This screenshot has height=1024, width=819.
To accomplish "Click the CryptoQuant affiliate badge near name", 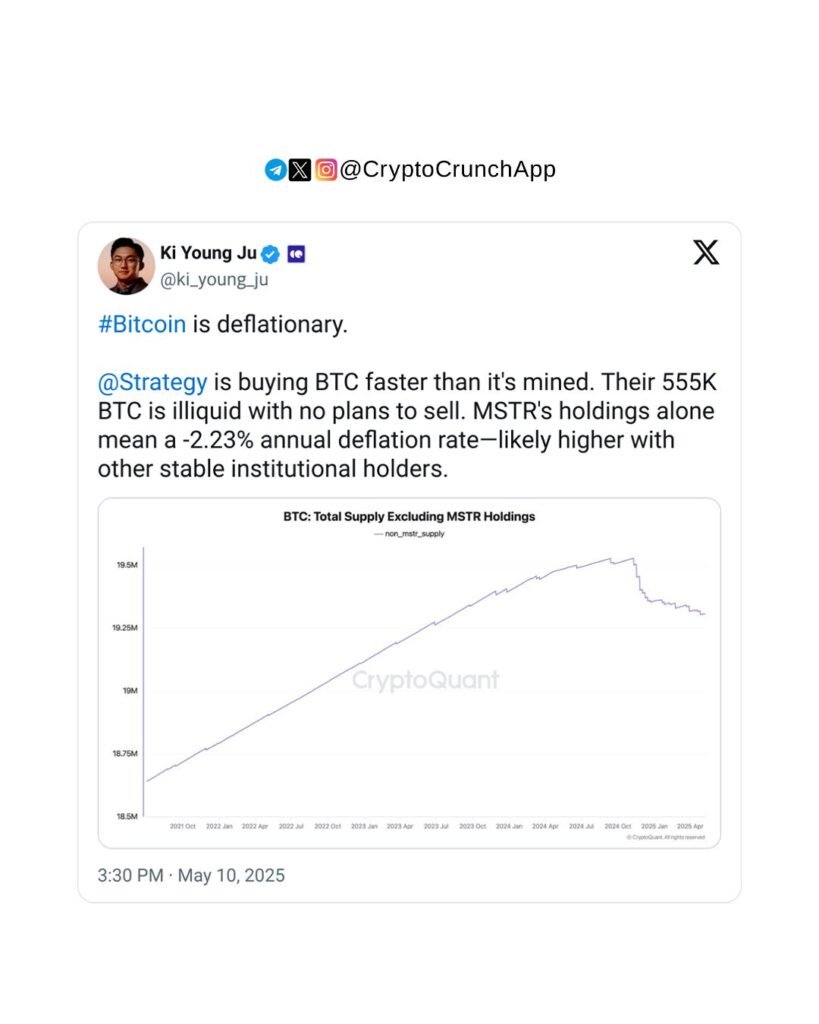I will (x=296, y=254).
